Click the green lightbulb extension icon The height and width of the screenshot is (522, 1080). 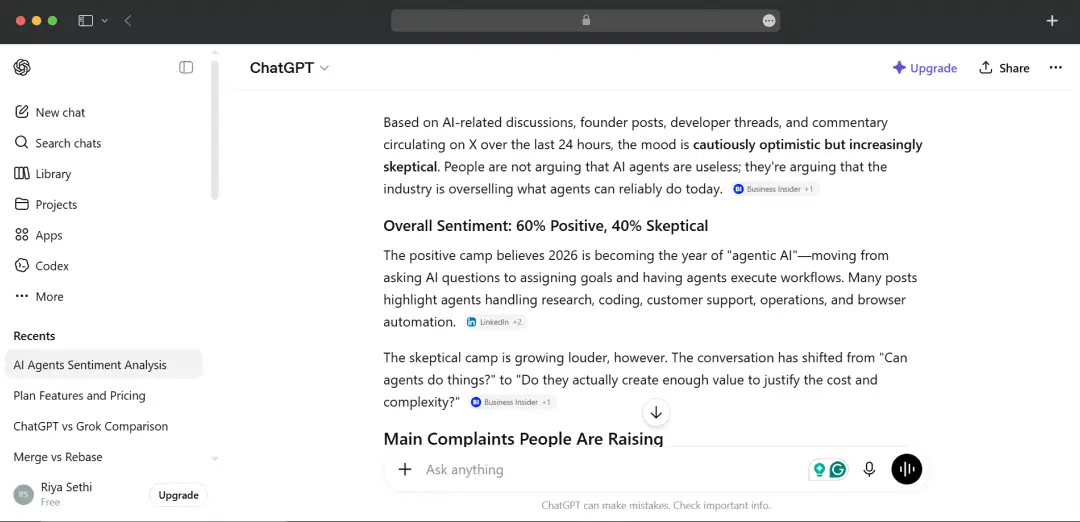pos(819,470)
